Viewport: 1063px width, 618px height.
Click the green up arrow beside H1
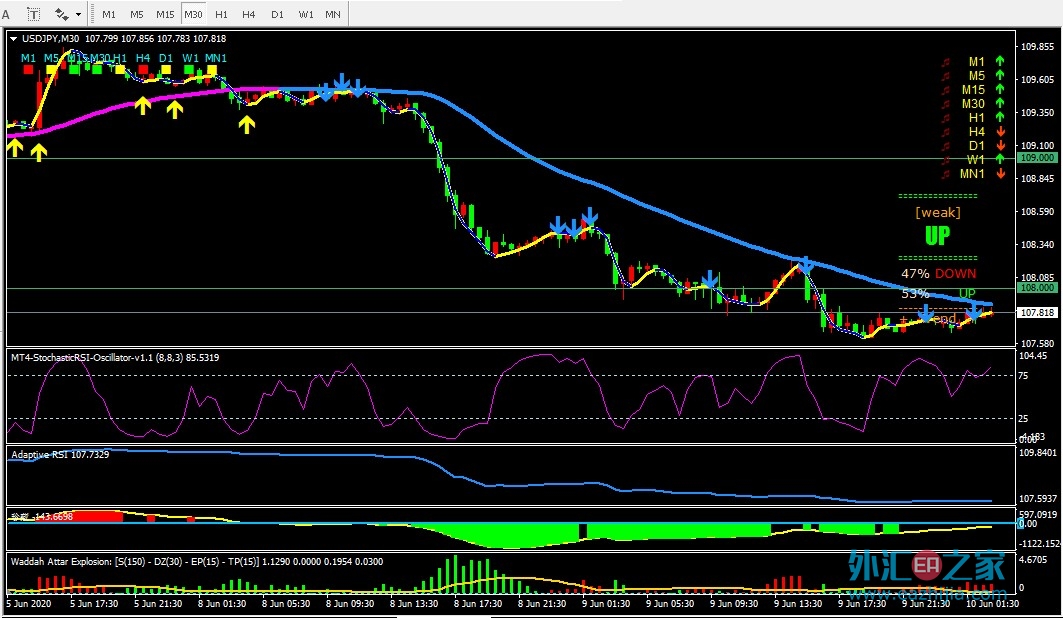1000,117
